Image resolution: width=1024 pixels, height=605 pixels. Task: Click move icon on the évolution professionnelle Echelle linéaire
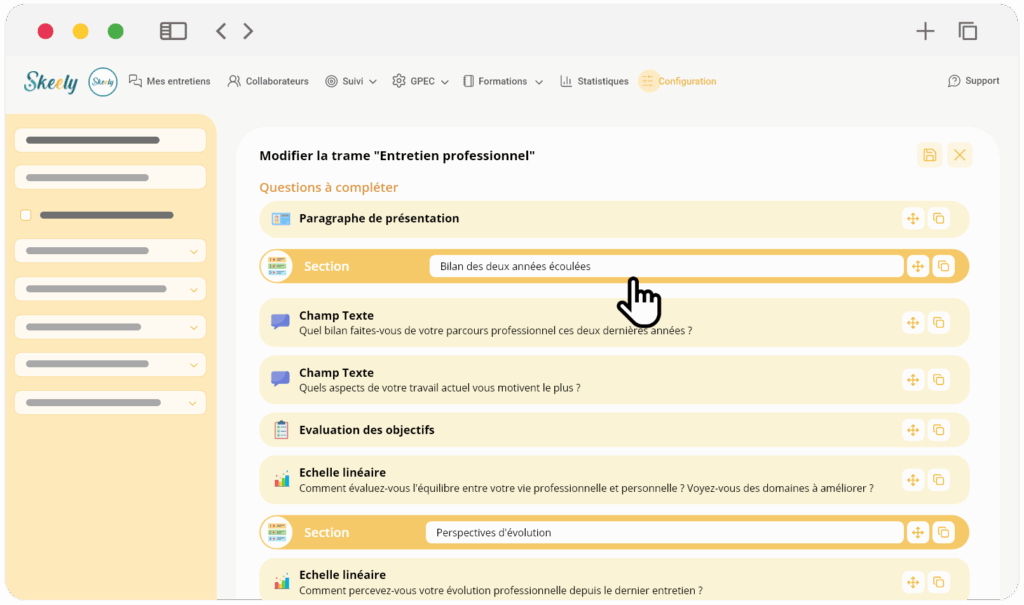913,582
